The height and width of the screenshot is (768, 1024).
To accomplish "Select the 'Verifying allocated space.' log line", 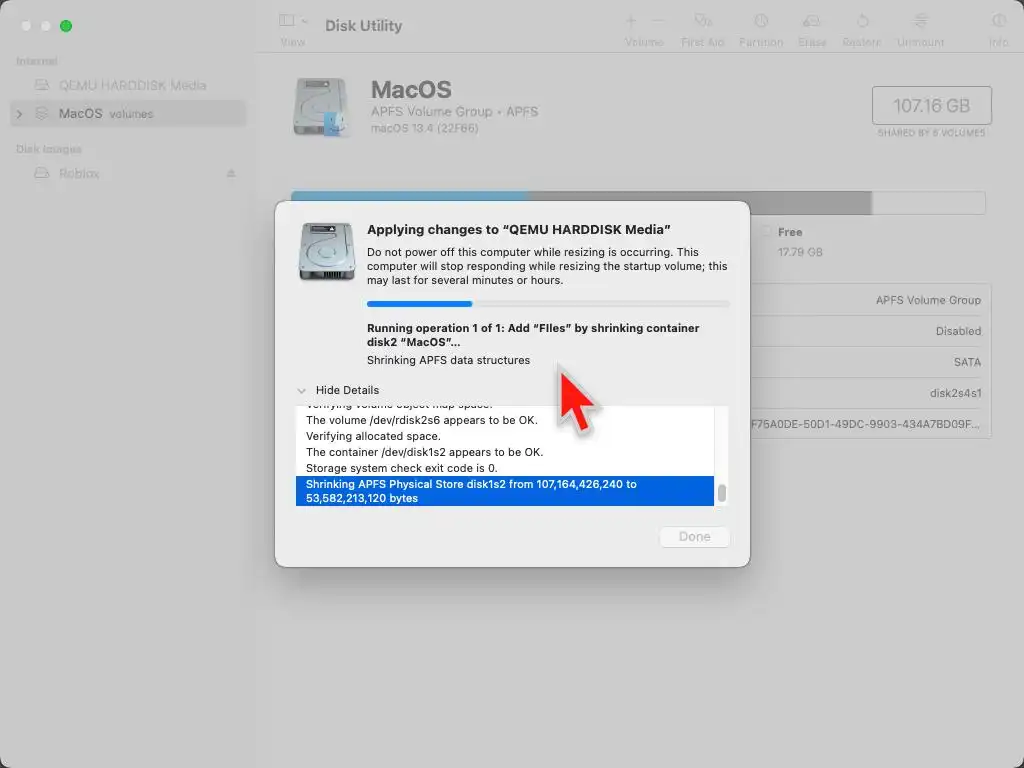I will point(373,436).
